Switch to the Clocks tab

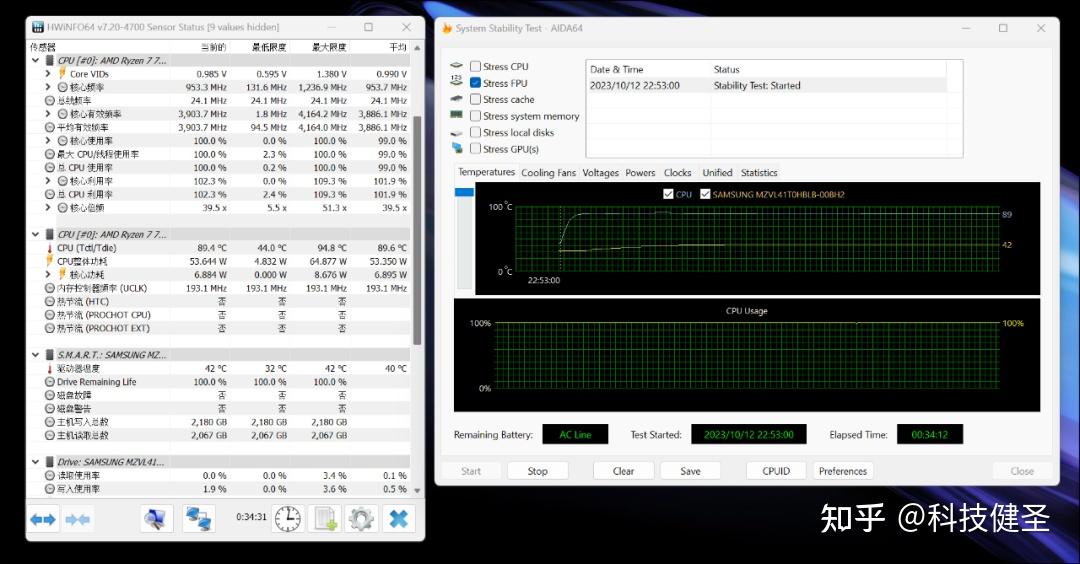[x=677, y=173]
